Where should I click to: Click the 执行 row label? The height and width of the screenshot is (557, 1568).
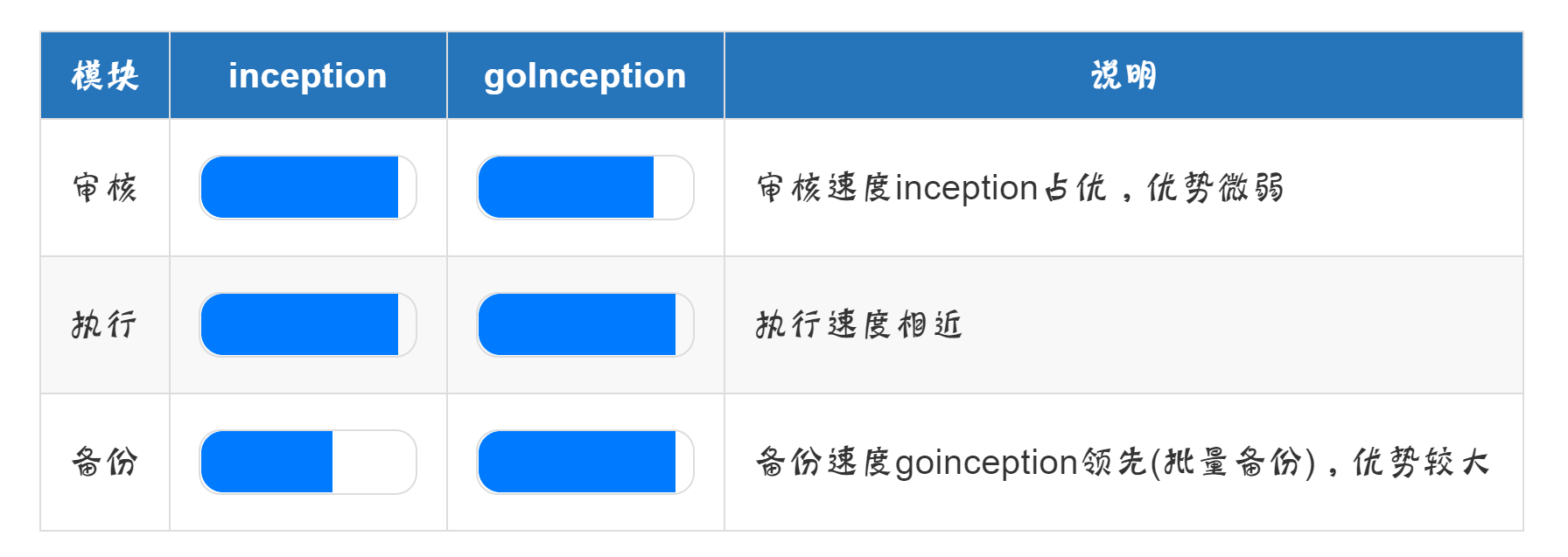tap(105, 324)
